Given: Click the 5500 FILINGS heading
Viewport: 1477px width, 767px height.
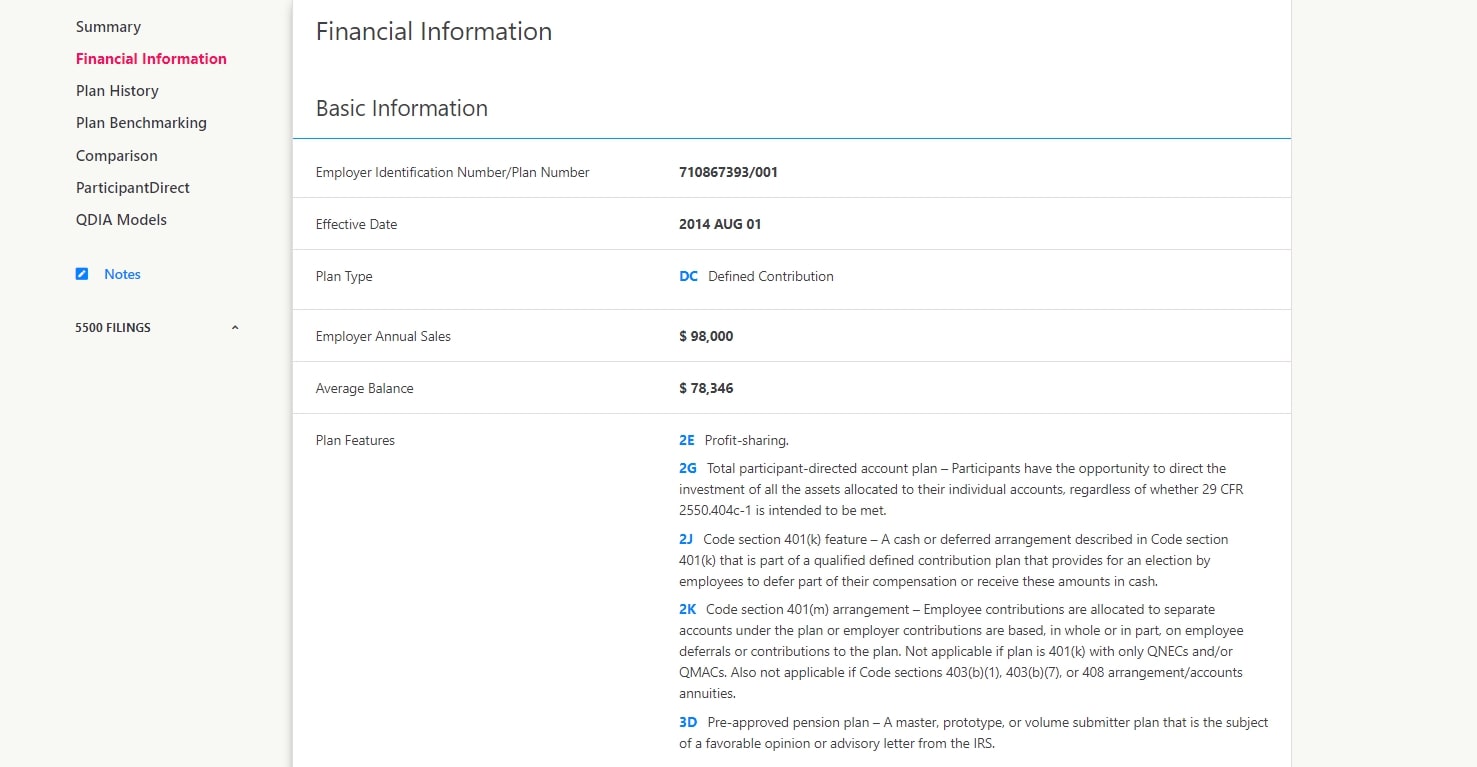Looking at the screenshot, I should (113, 328).
